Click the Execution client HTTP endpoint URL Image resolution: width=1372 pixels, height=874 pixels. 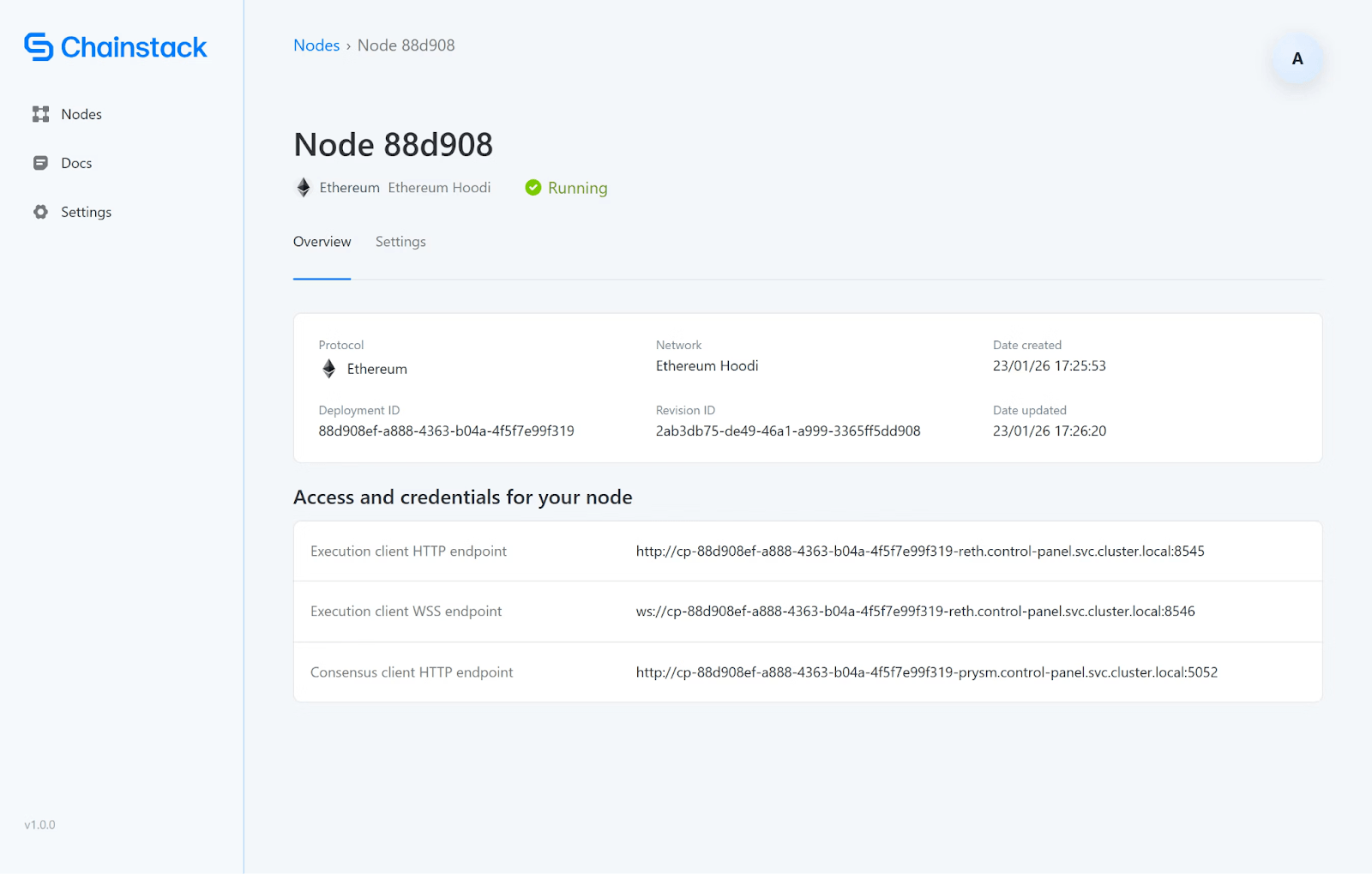click(x=919, y=552)
